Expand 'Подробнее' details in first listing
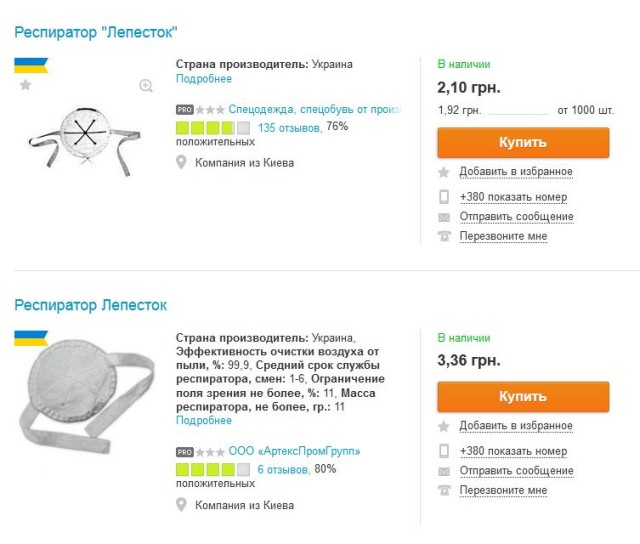 point(203,79)
